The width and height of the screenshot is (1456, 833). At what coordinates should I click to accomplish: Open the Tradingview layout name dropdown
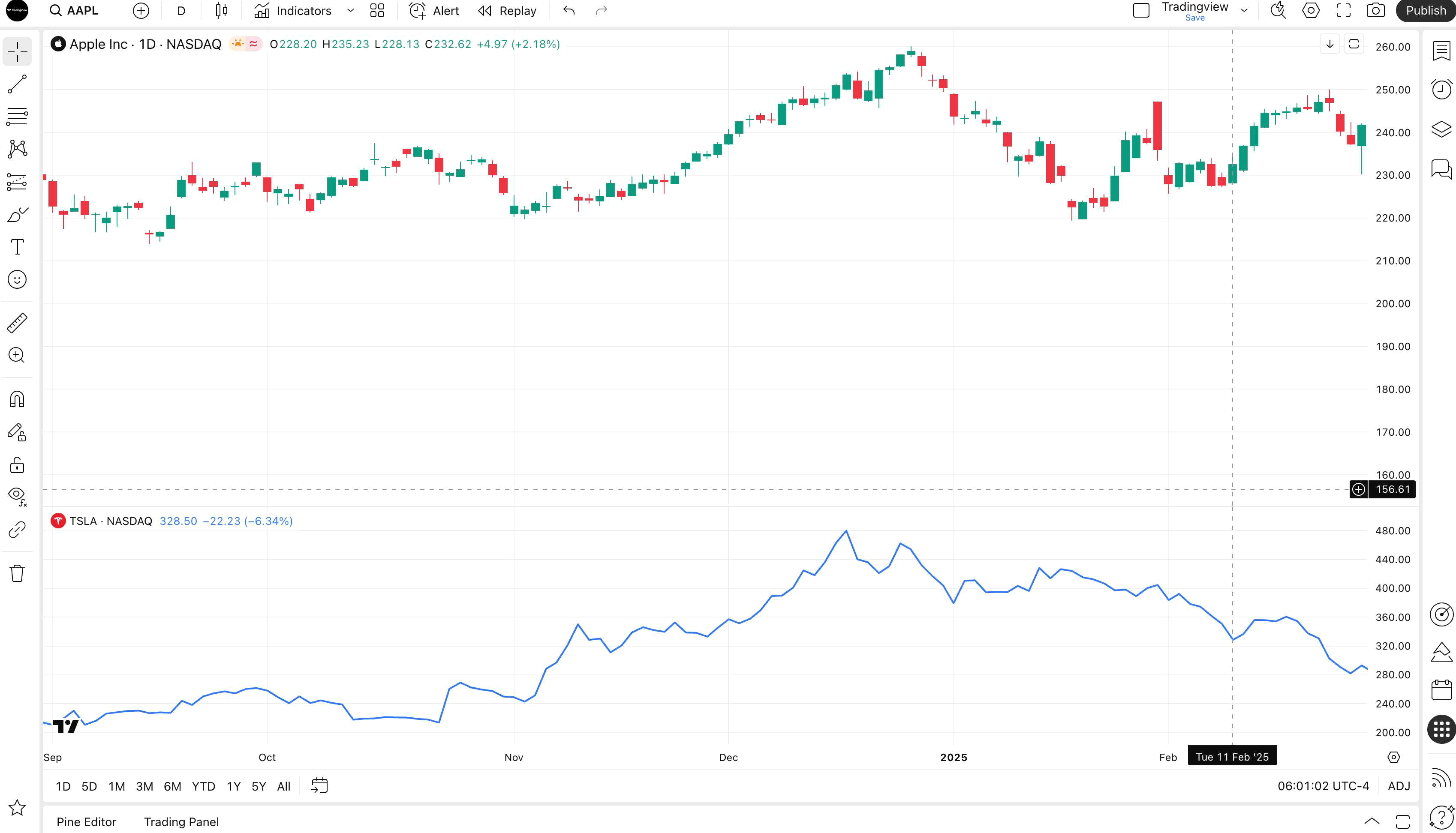pyautogui.click(x=1244, y=11)
